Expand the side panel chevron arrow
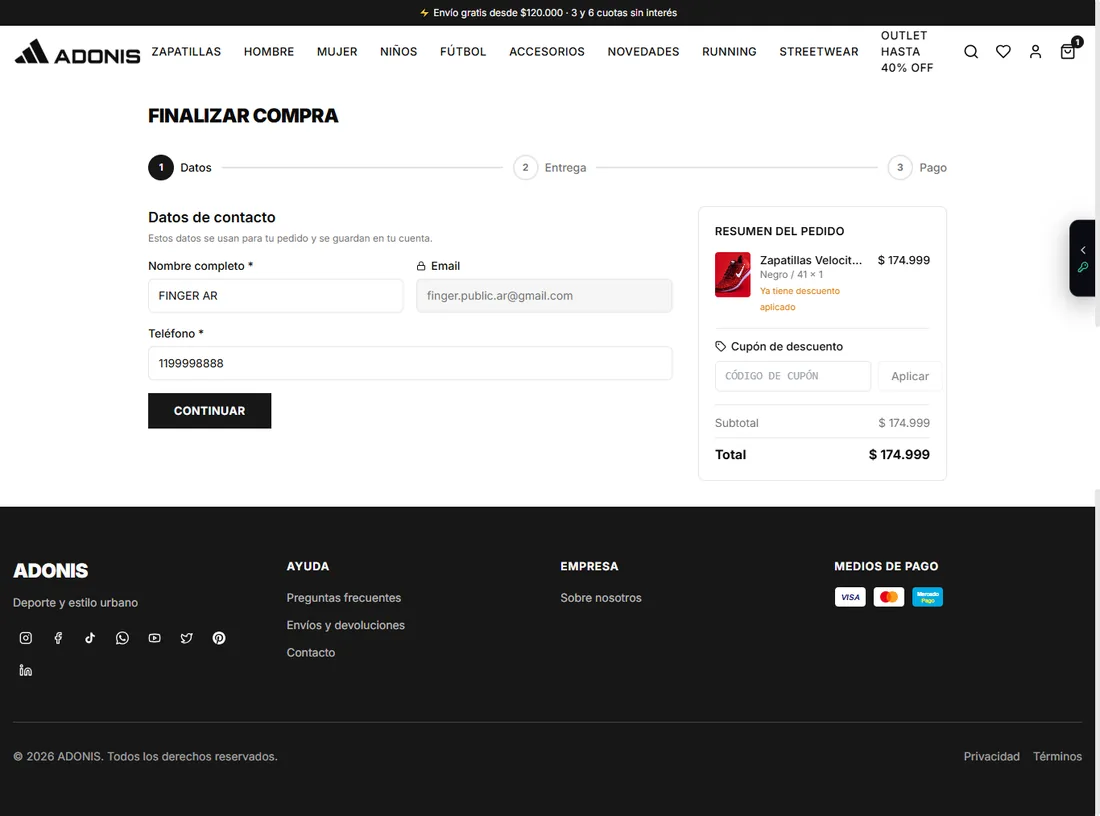1100x816 pixels. click(1082, 250)
